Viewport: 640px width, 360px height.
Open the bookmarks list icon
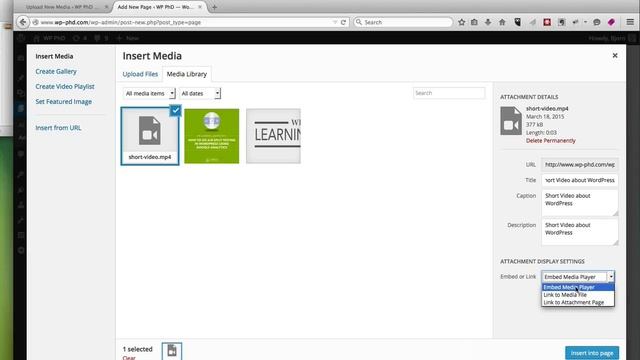tap(474, 22)
